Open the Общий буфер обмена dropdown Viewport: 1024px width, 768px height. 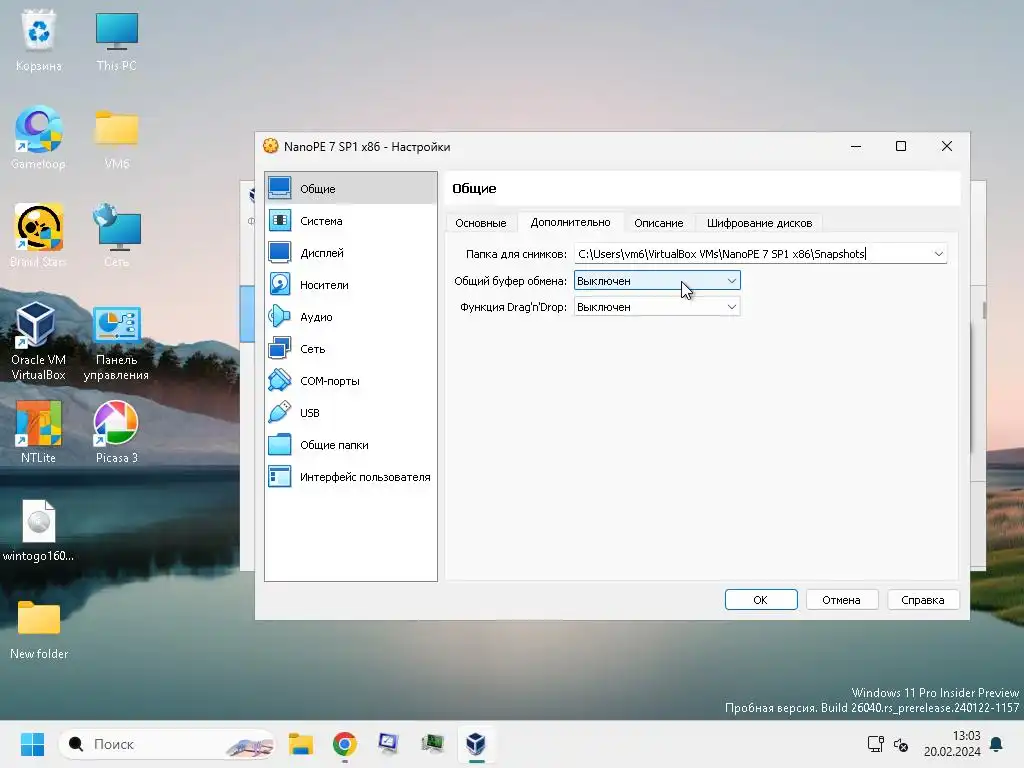(657, 281)
